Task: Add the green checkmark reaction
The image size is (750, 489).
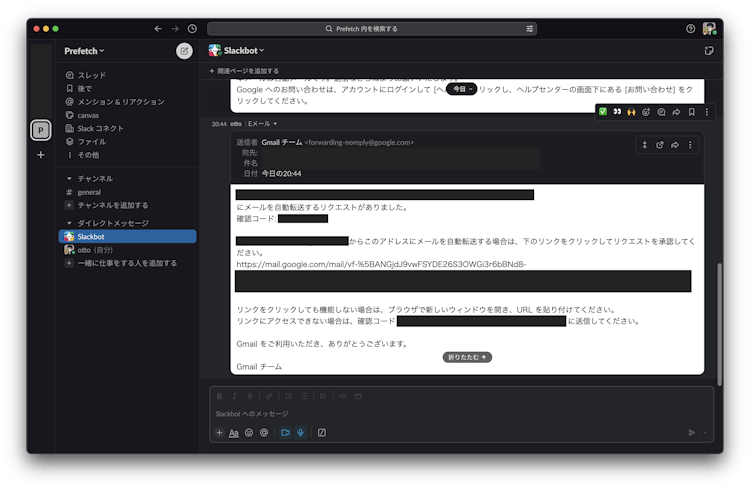Action: tap(603, 112)
